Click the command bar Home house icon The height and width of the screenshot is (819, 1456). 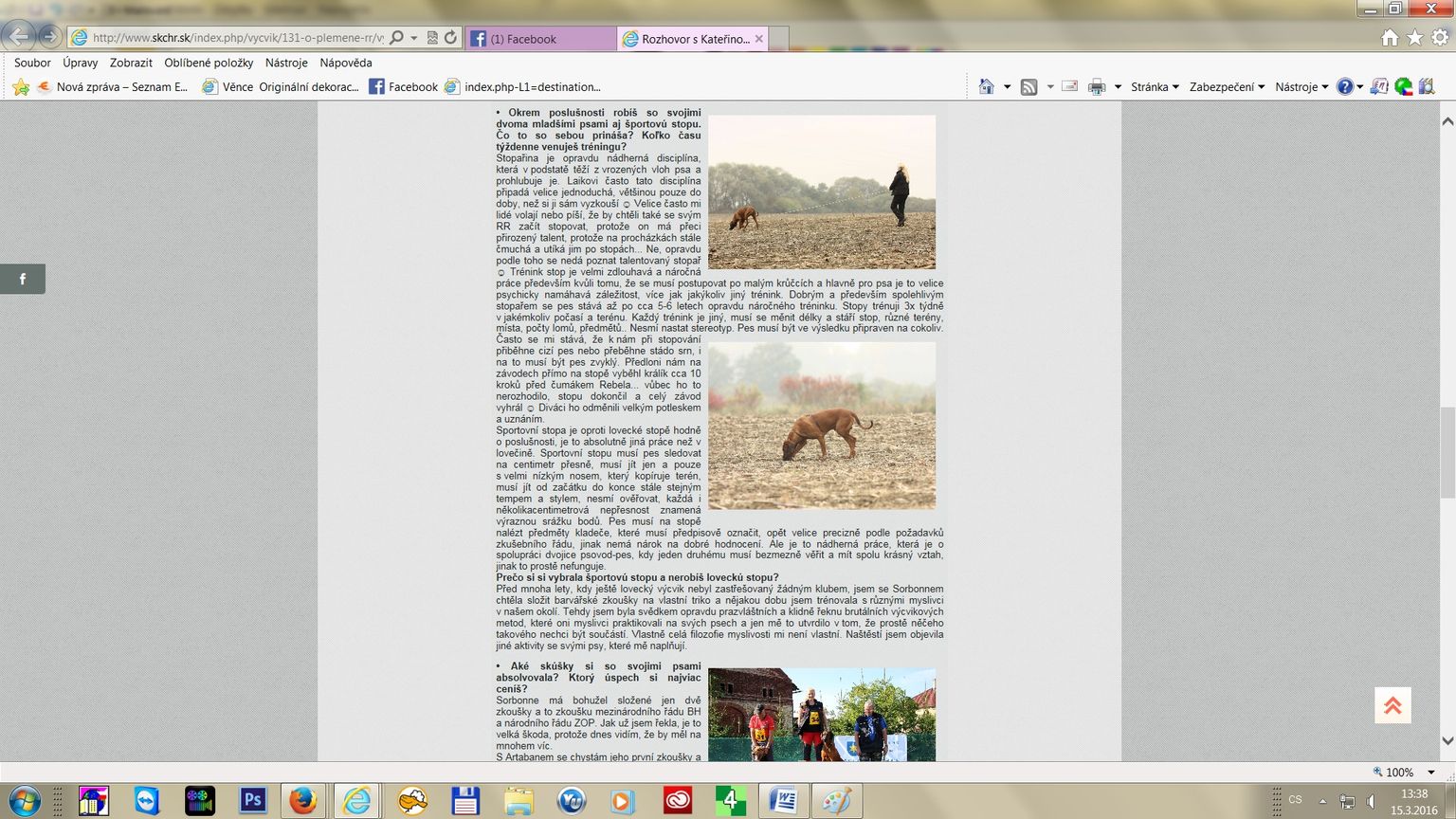(x=987, y=86)
